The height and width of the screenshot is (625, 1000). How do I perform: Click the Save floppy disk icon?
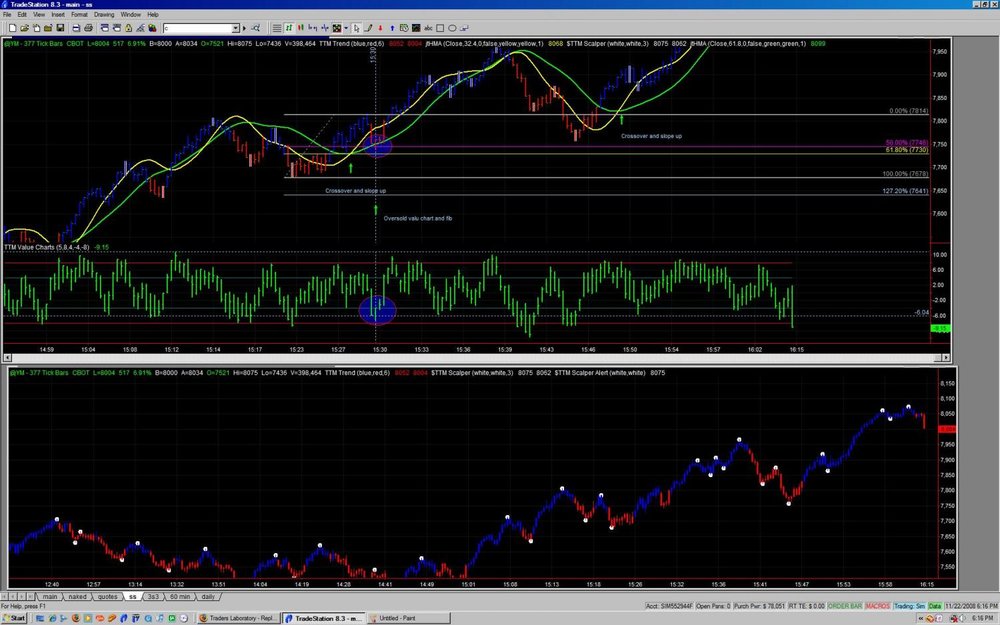coord(61,28)
